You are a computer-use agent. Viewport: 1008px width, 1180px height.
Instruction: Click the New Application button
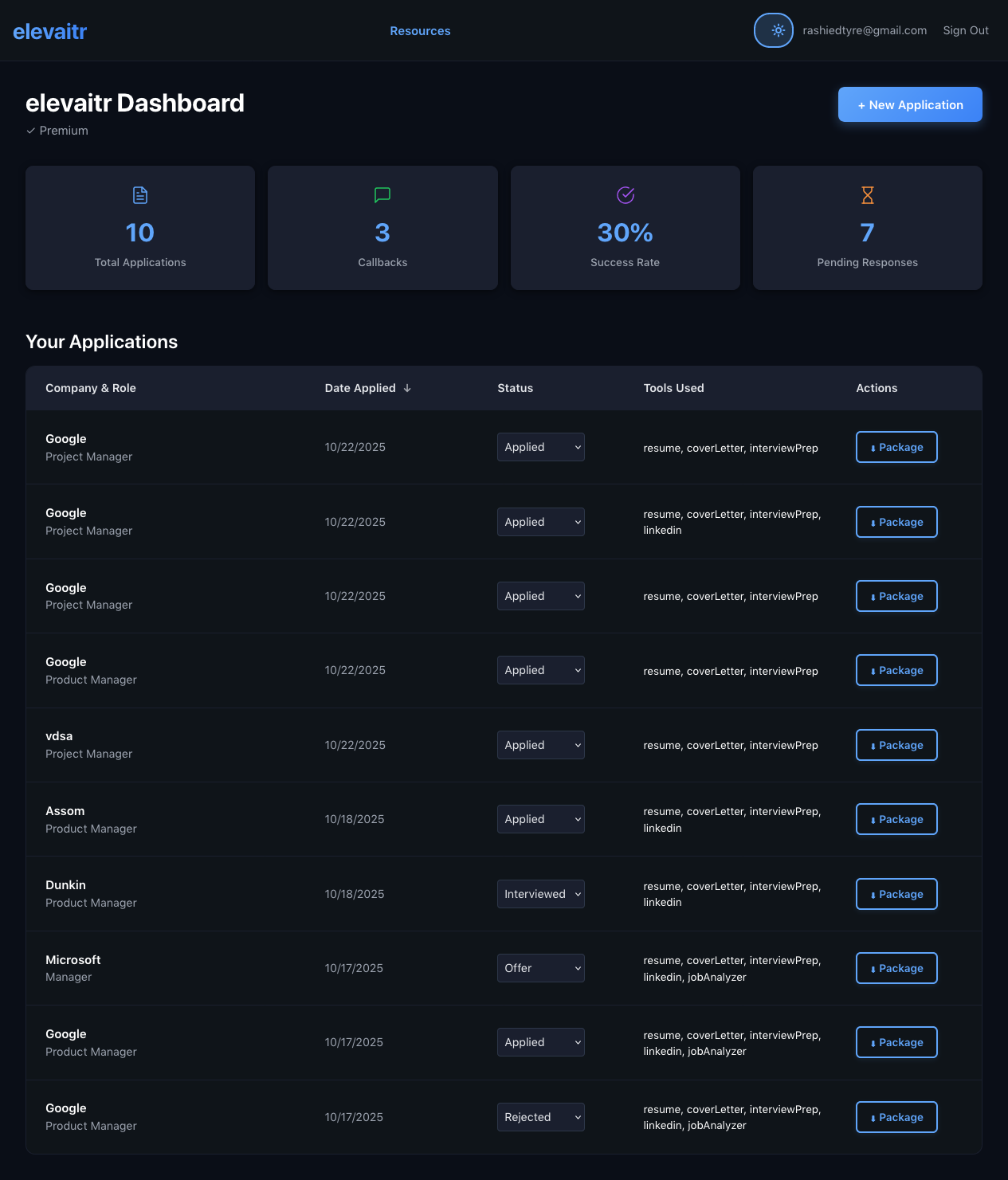[910, 104]
